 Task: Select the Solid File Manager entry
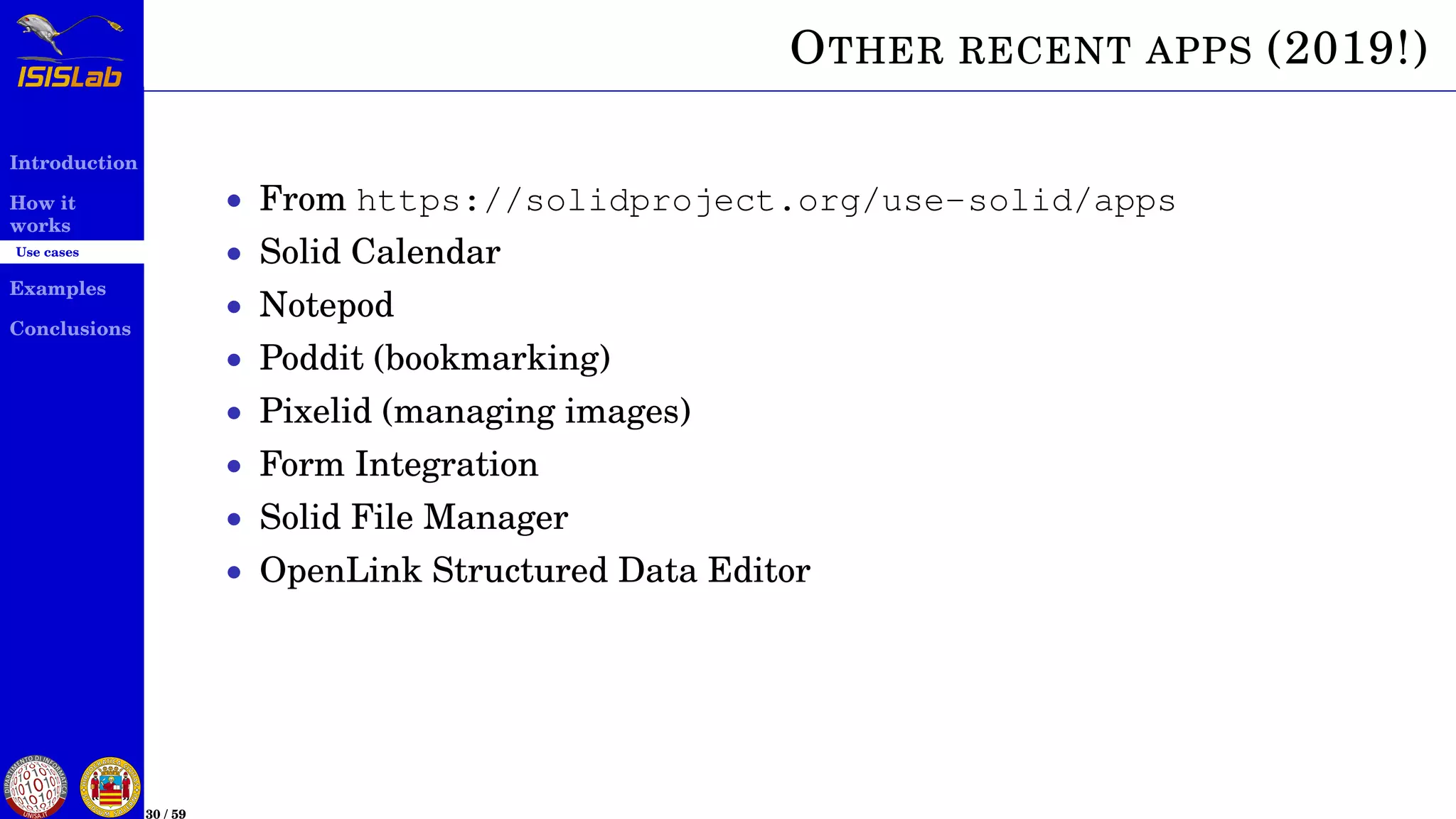[x=414, y=518]
